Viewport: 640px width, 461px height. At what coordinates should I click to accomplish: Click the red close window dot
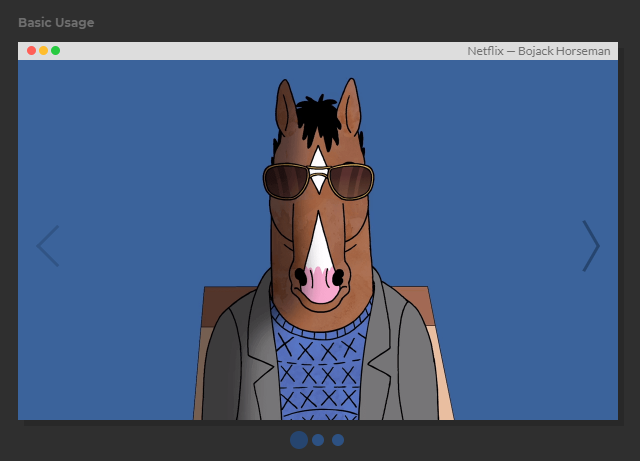tap(31, 51)
